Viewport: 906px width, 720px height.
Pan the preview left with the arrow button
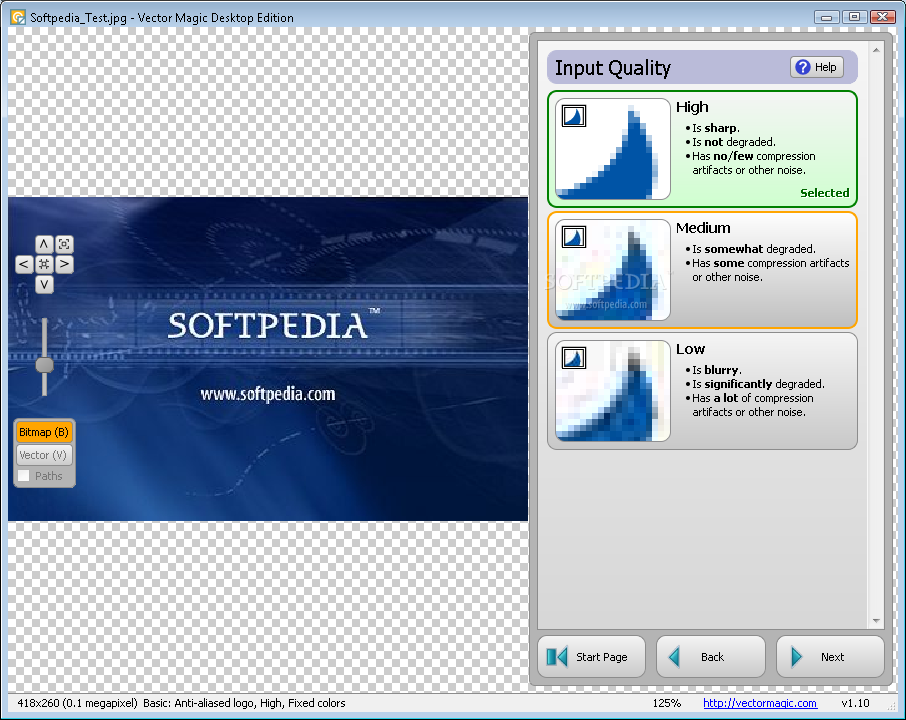tap(24, 264)
